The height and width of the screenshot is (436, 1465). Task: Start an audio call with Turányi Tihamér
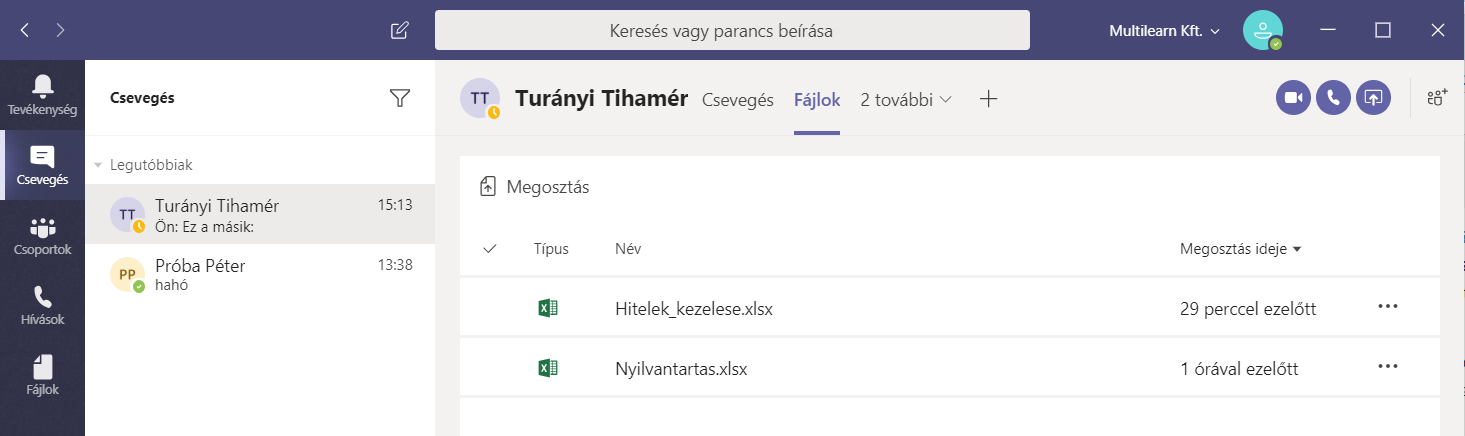[x=1333, y=98]
